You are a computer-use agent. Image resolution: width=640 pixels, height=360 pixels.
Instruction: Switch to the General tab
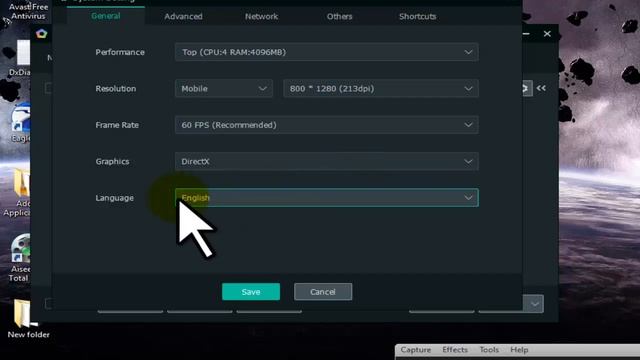click(106, 16)
